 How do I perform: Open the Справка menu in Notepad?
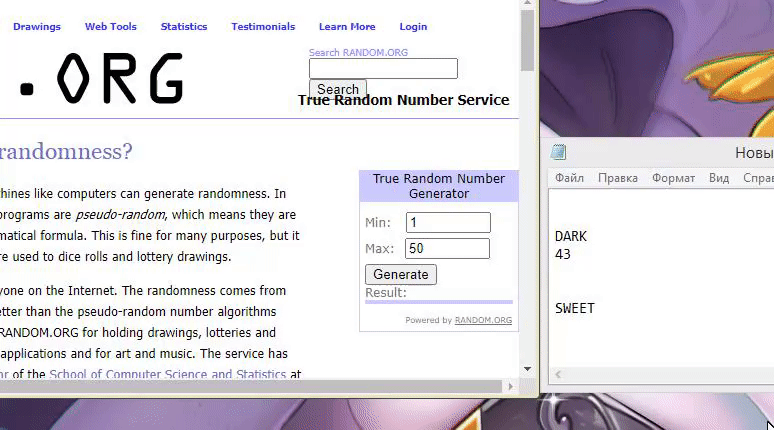pos(758,178)
